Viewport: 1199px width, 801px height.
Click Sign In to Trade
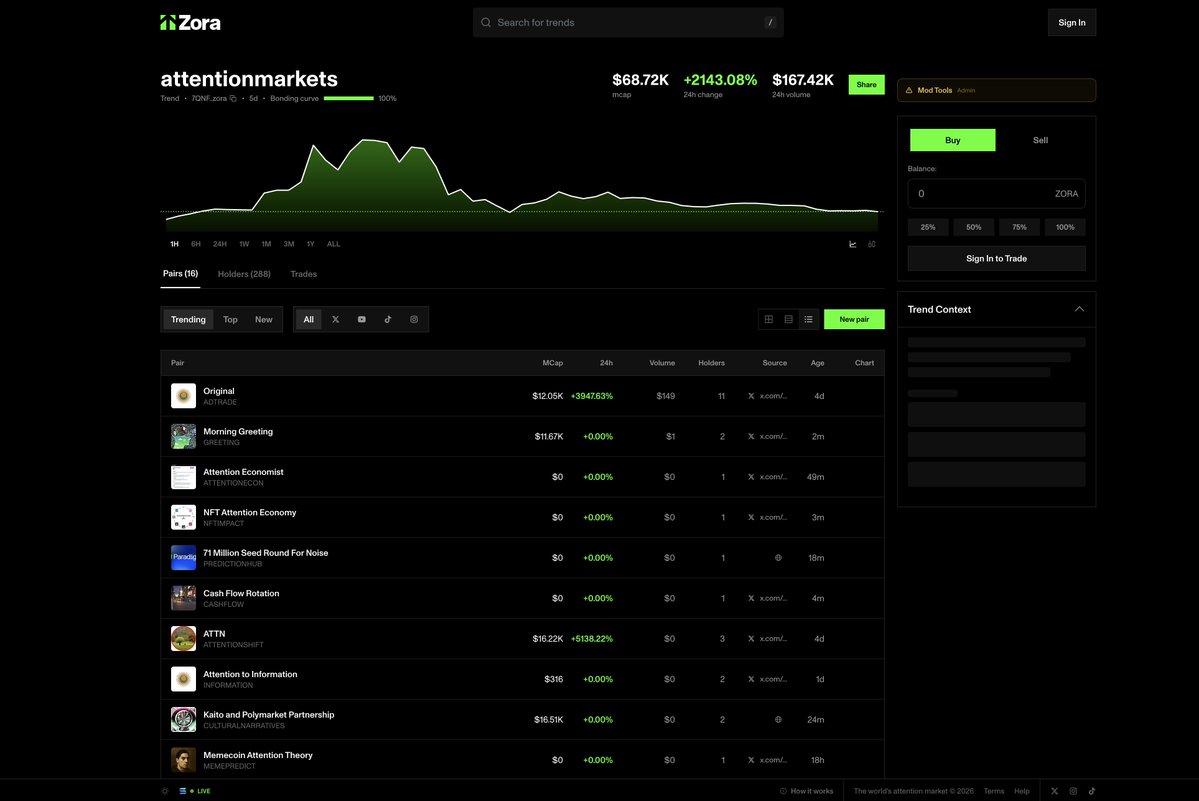point(996,258)
